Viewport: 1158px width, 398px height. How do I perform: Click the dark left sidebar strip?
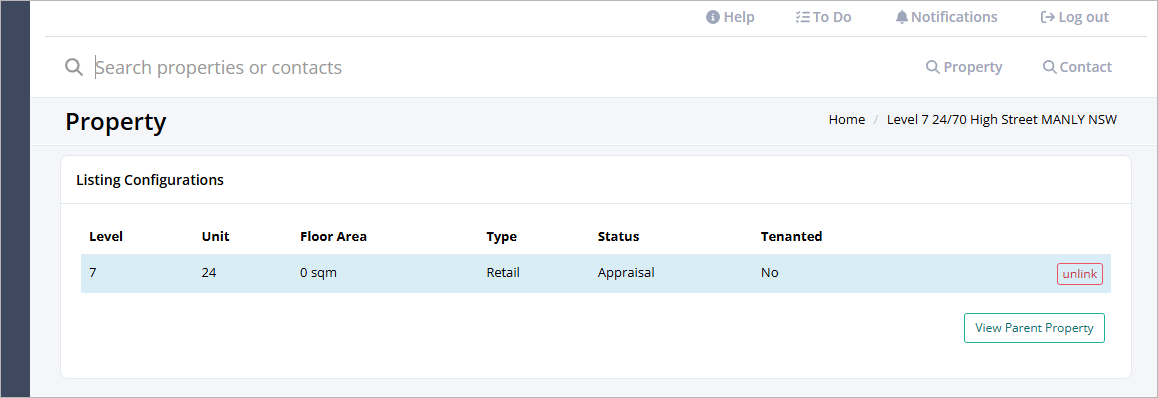[x=16, y=199]
